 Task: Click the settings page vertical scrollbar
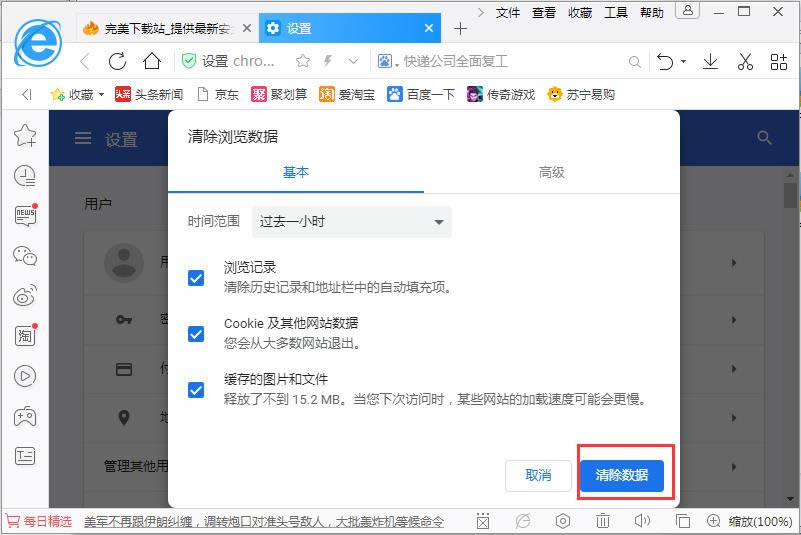(x=790, y=193)
